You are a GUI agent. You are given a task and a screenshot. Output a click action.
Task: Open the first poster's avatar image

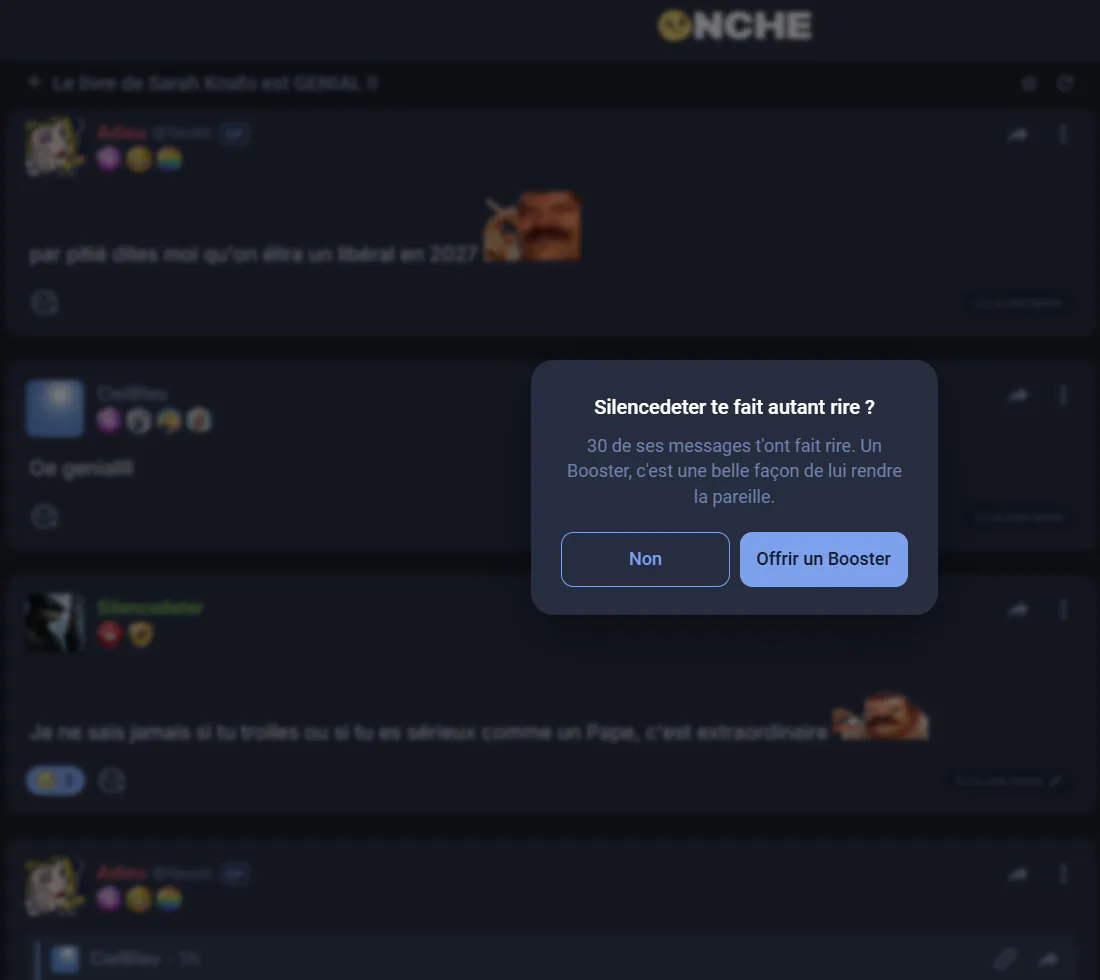[55, 146]
